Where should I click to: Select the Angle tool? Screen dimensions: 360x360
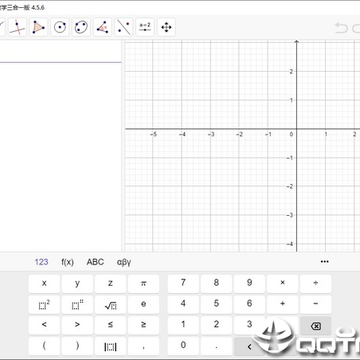click(x=103, y=27)
